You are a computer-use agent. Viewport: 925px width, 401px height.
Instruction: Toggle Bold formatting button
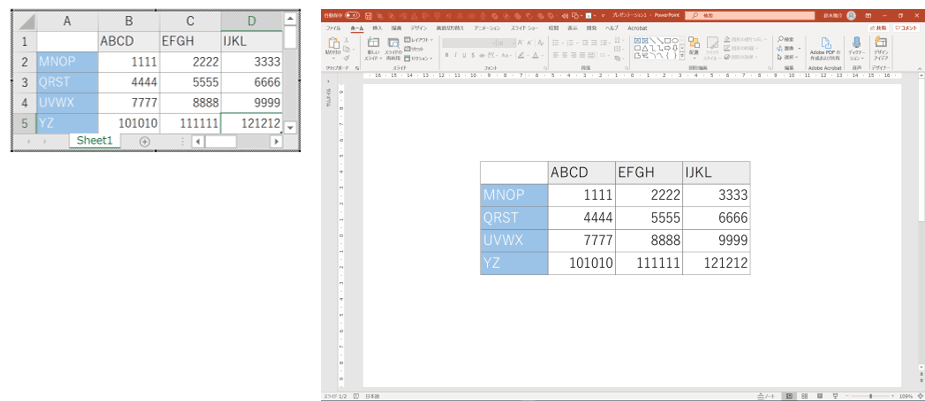[448, 55]
